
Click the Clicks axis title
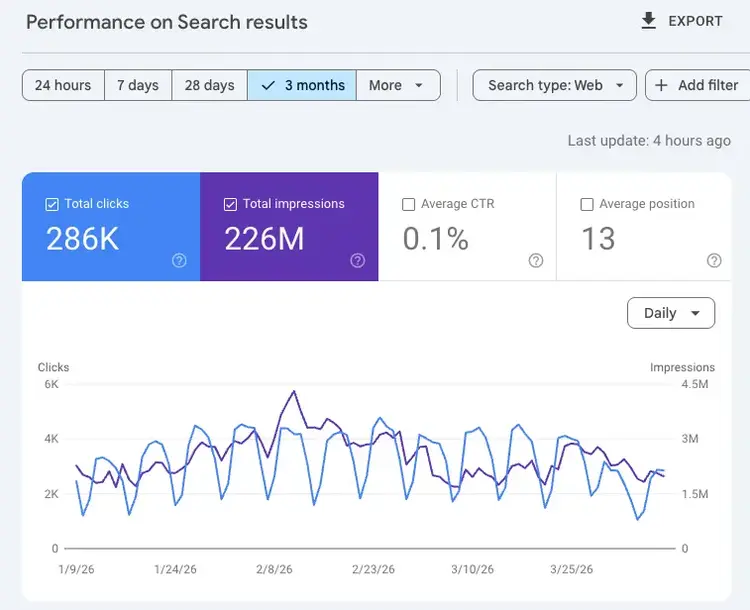(x=53, y=367)
